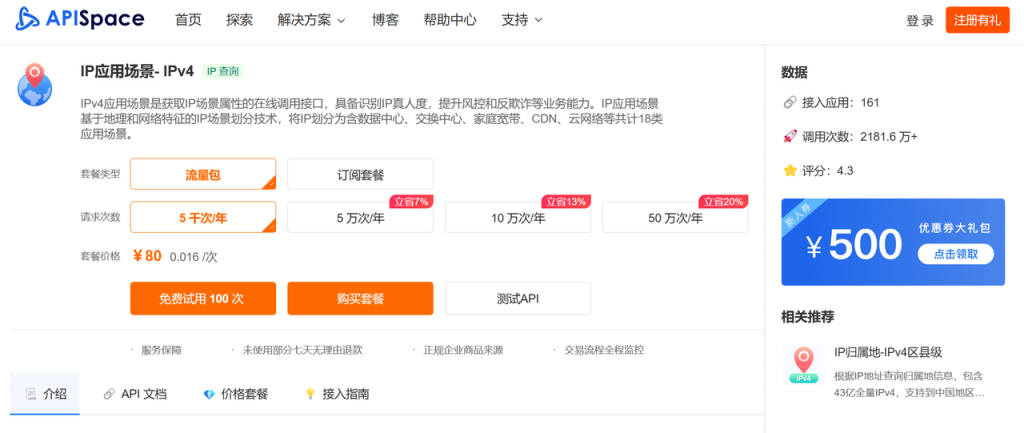Select the 订阅套餐 package type
The image size is (1024, 433).
click(360, 174)
